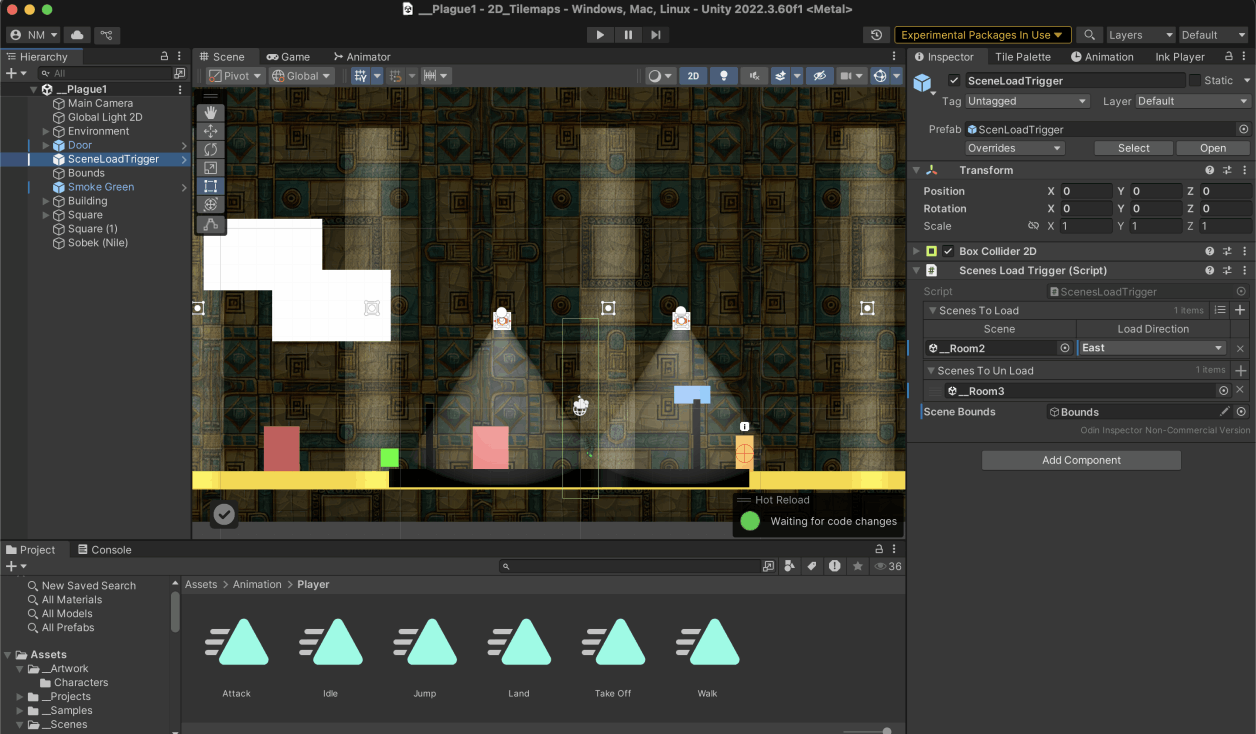Image resolution: width=1256 pixels, height=734 pixels.
Task: Switch to the Tile Palette tab
Action: point(1023,57)
